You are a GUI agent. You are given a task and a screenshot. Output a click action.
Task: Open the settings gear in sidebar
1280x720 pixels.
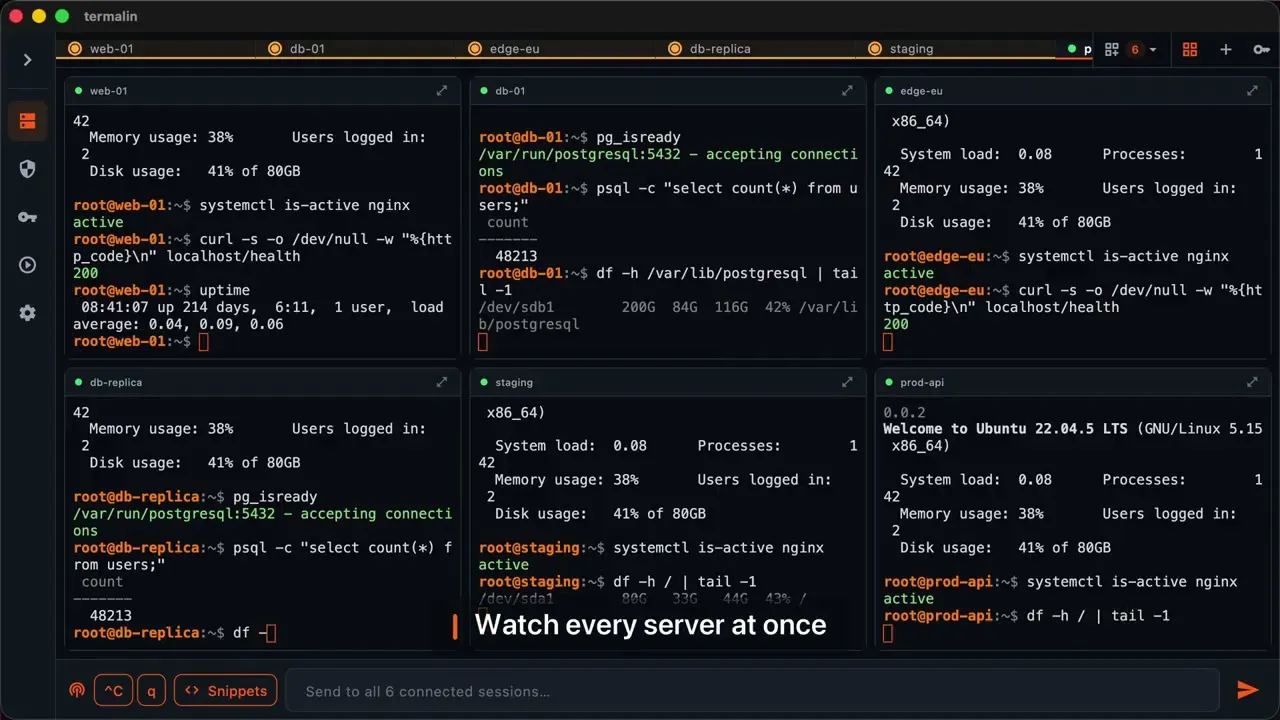pyautogui.click(x=27, y=313)
